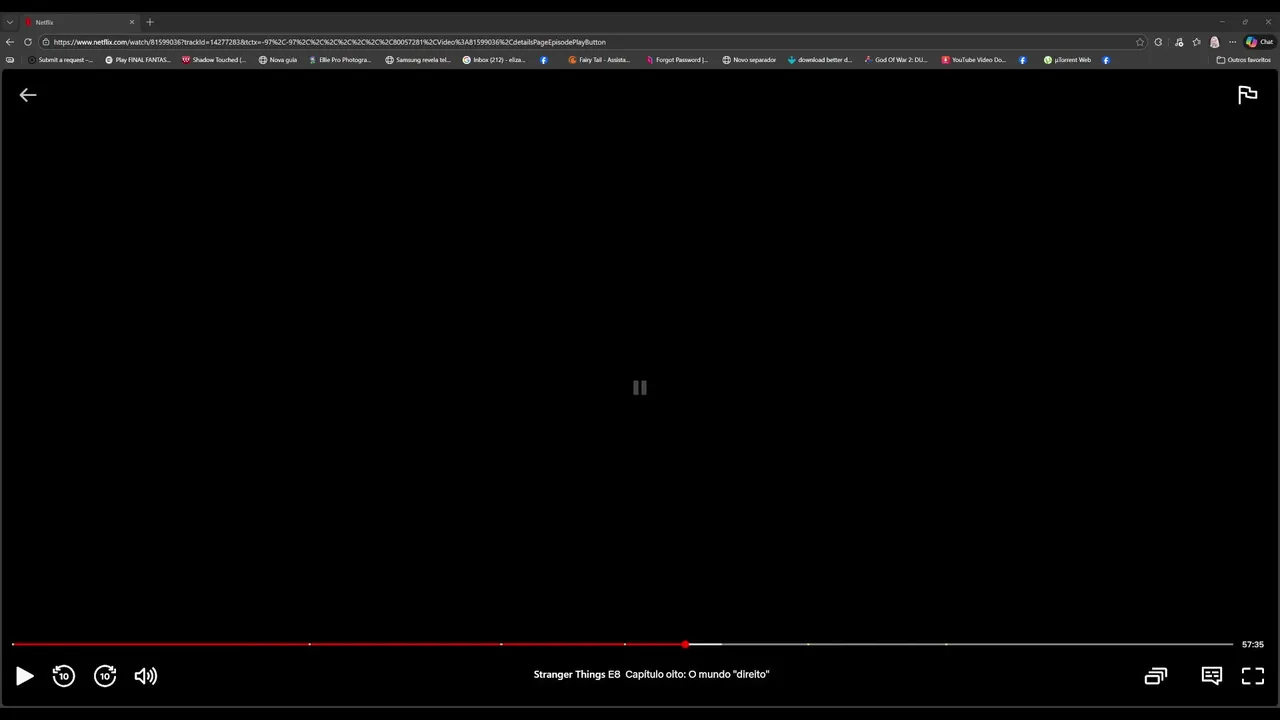1280x720 pixels.
Task: Open browser settings and more menu
Action: [1233, 42]
